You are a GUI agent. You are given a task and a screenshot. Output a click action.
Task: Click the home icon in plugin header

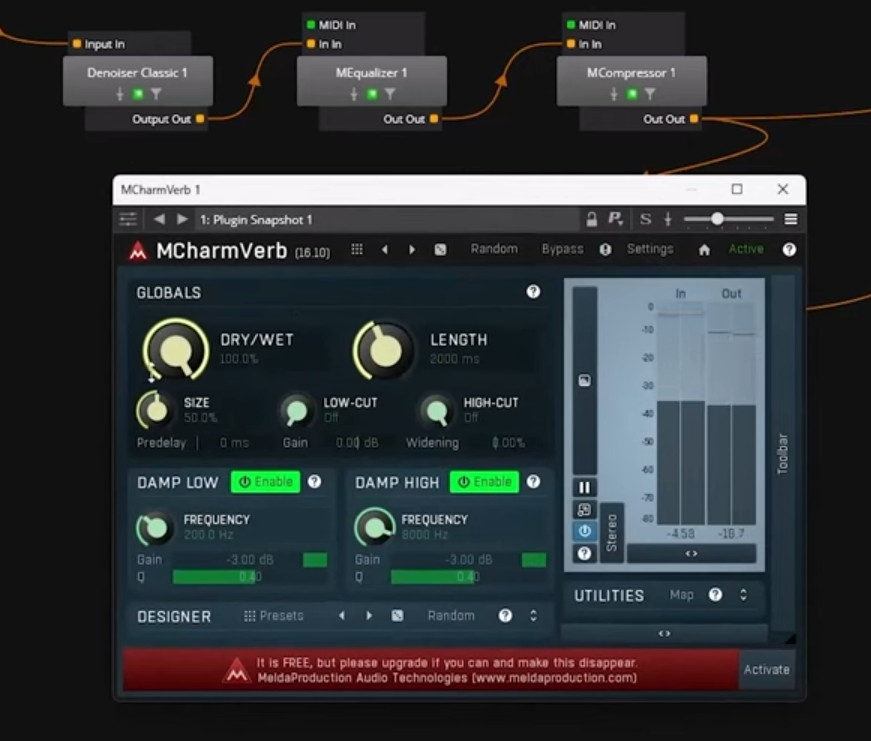coord(704,250)
